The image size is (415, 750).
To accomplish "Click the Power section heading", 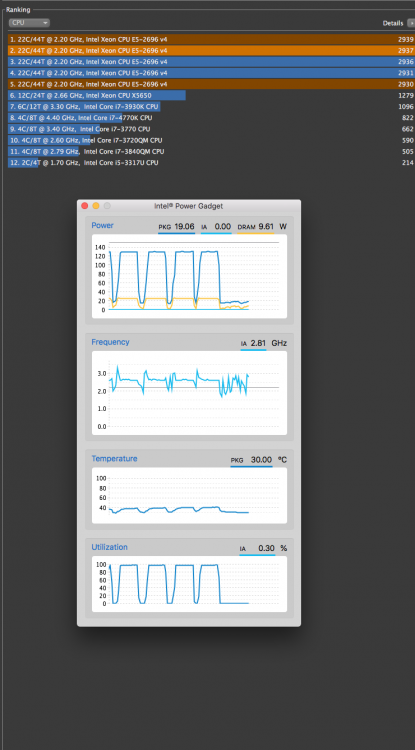I will pyautogui.click(x=102, y=225).
